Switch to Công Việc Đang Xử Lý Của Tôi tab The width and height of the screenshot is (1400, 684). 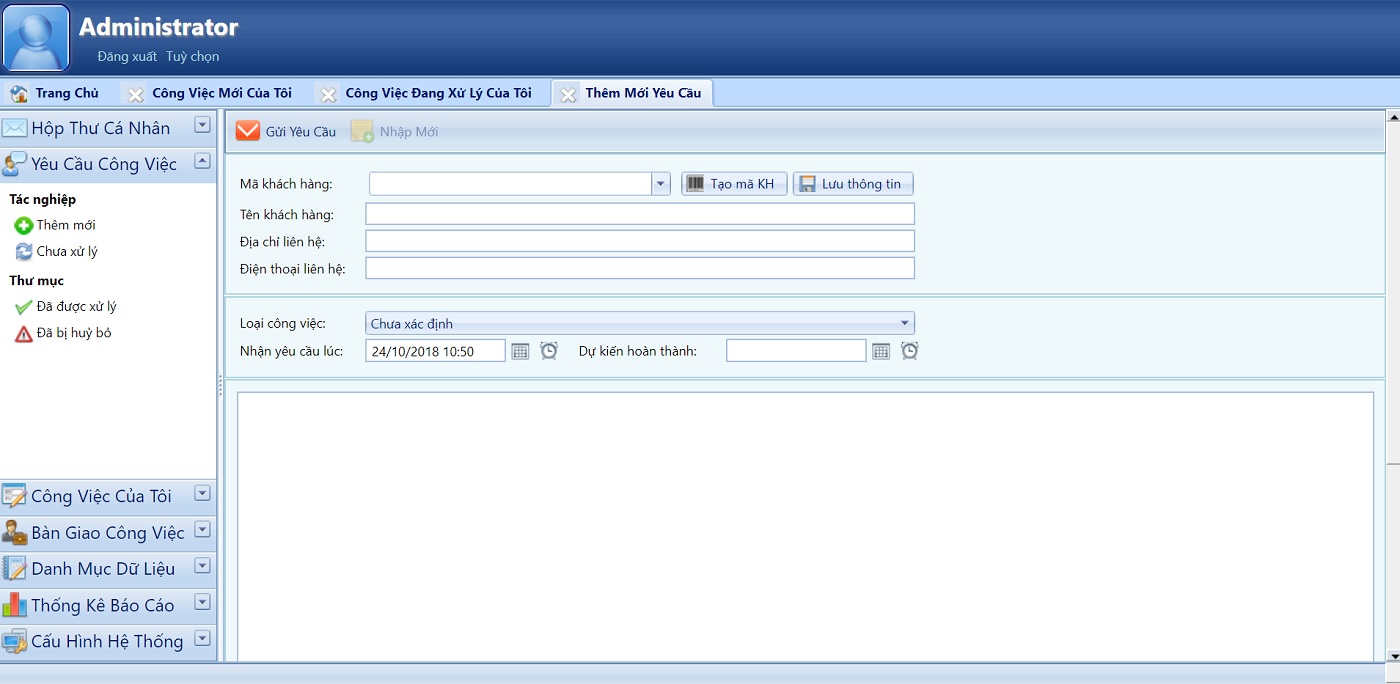click(438, 93)
